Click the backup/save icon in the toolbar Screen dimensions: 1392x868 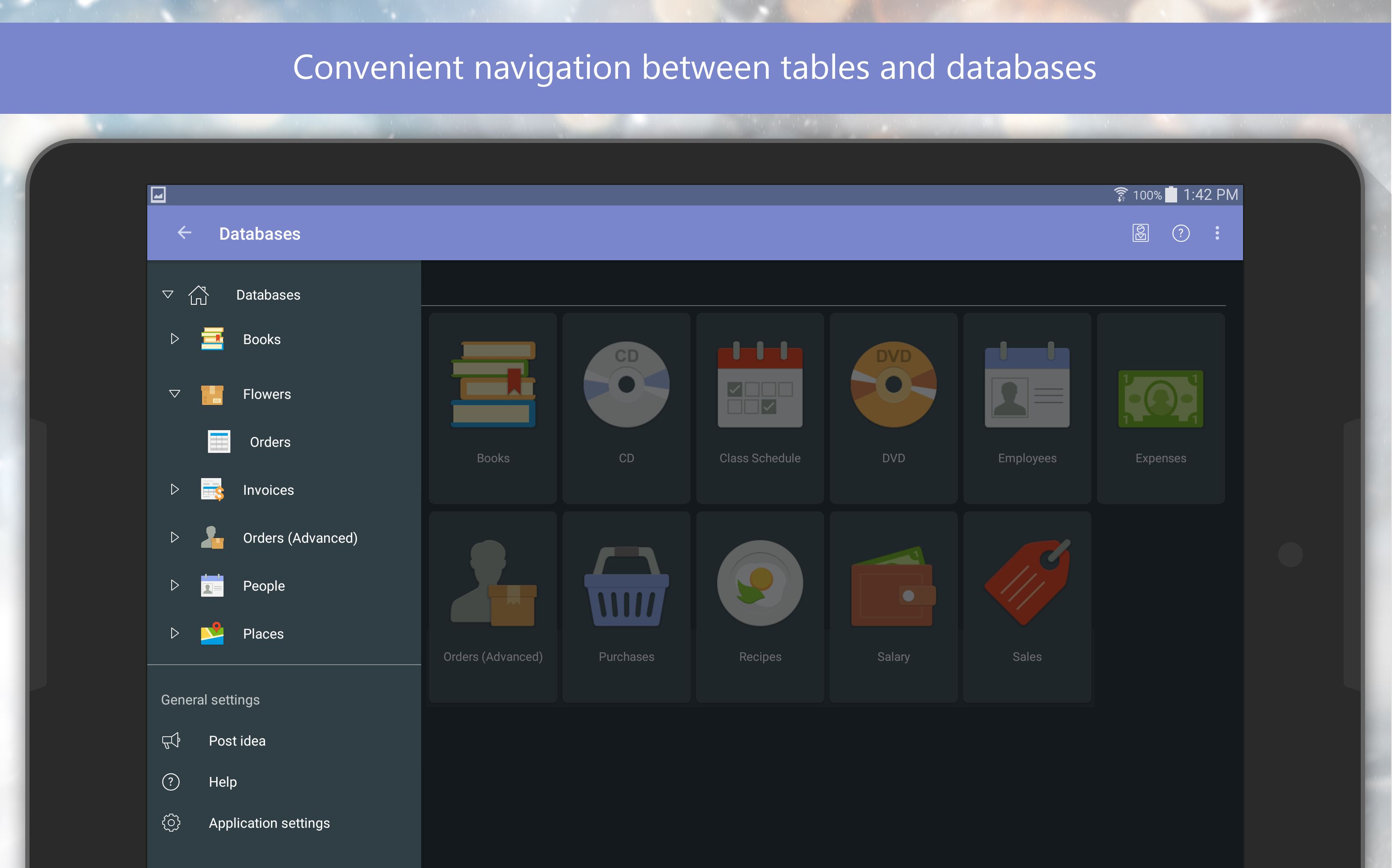(1140, 233)
